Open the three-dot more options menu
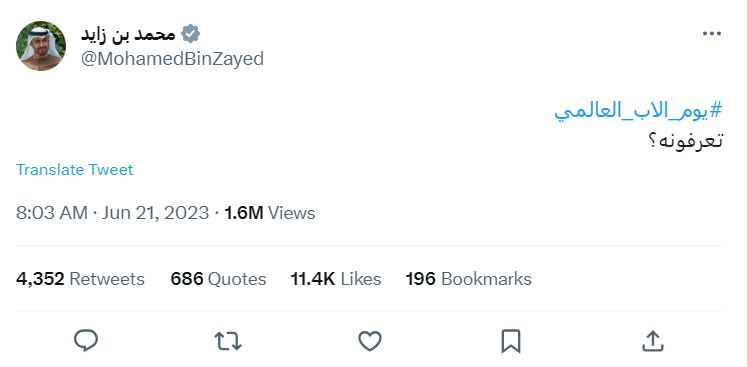Screen dimensions: 747x367 712,34
